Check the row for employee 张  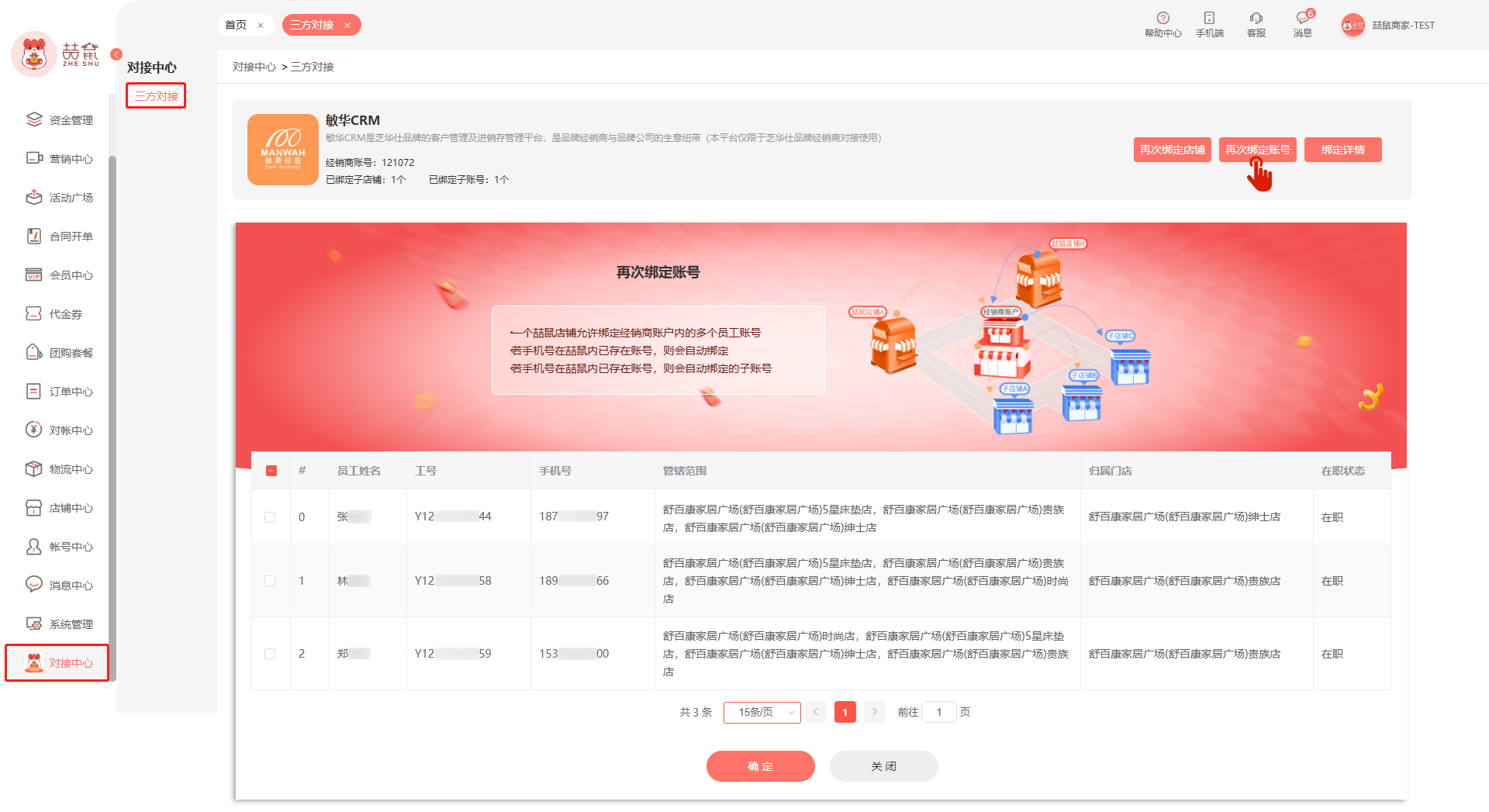point(270,517)
